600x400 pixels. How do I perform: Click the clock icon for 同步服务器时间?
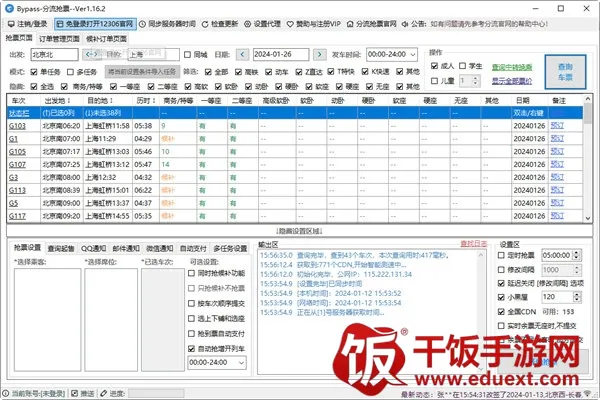click(x=142, y=24)
